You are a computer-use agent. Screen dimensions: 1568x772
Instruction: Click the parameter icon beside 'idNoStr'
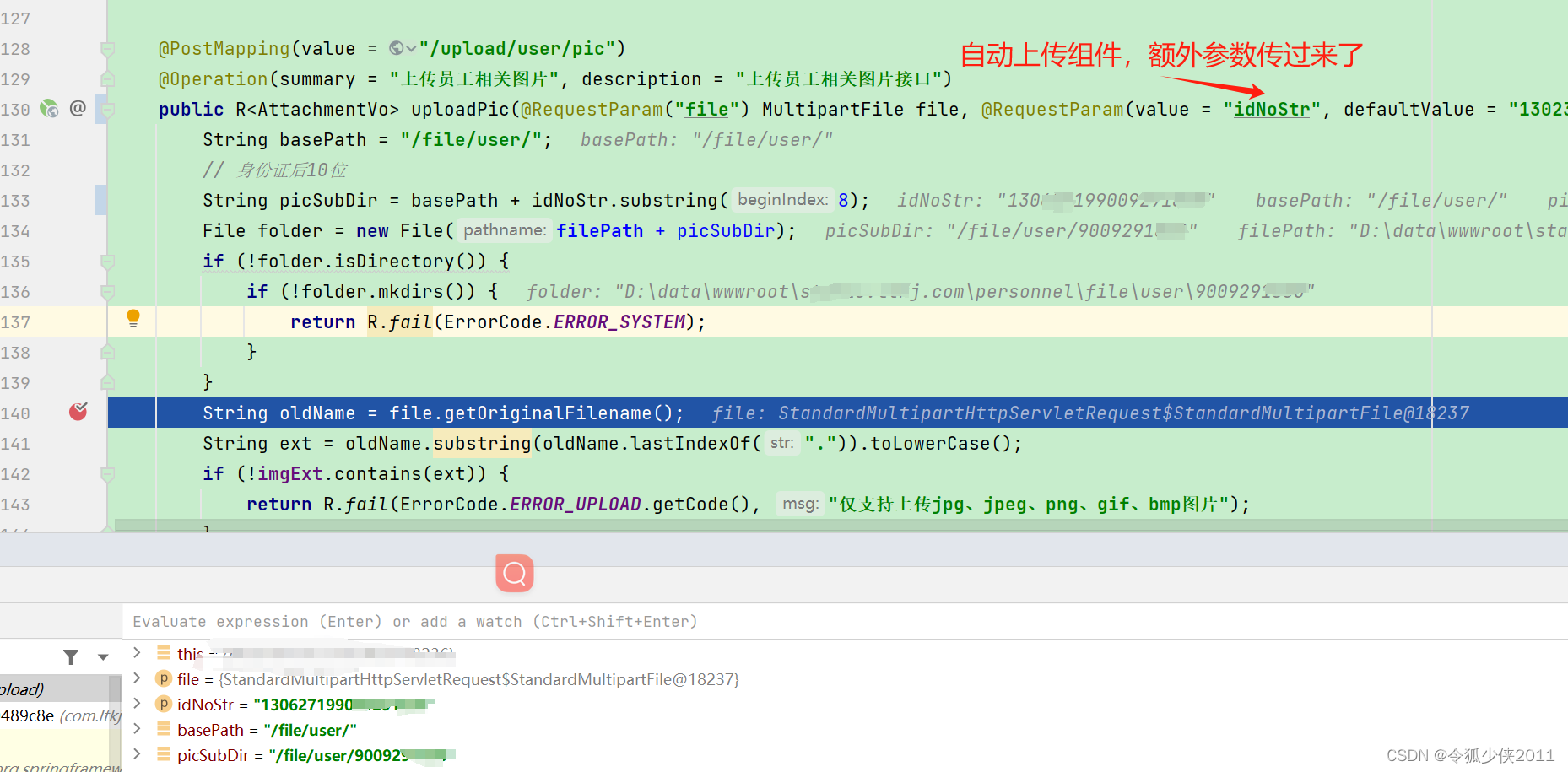pyautogui.click(x=164, y=704)
